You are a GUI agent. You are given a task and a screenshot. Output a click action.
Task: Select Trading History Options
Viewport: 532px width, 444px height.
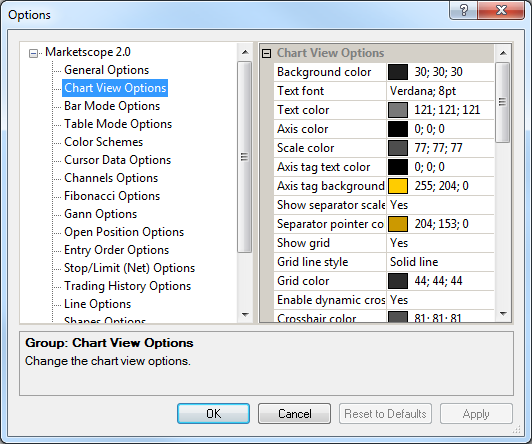[128, 286]
